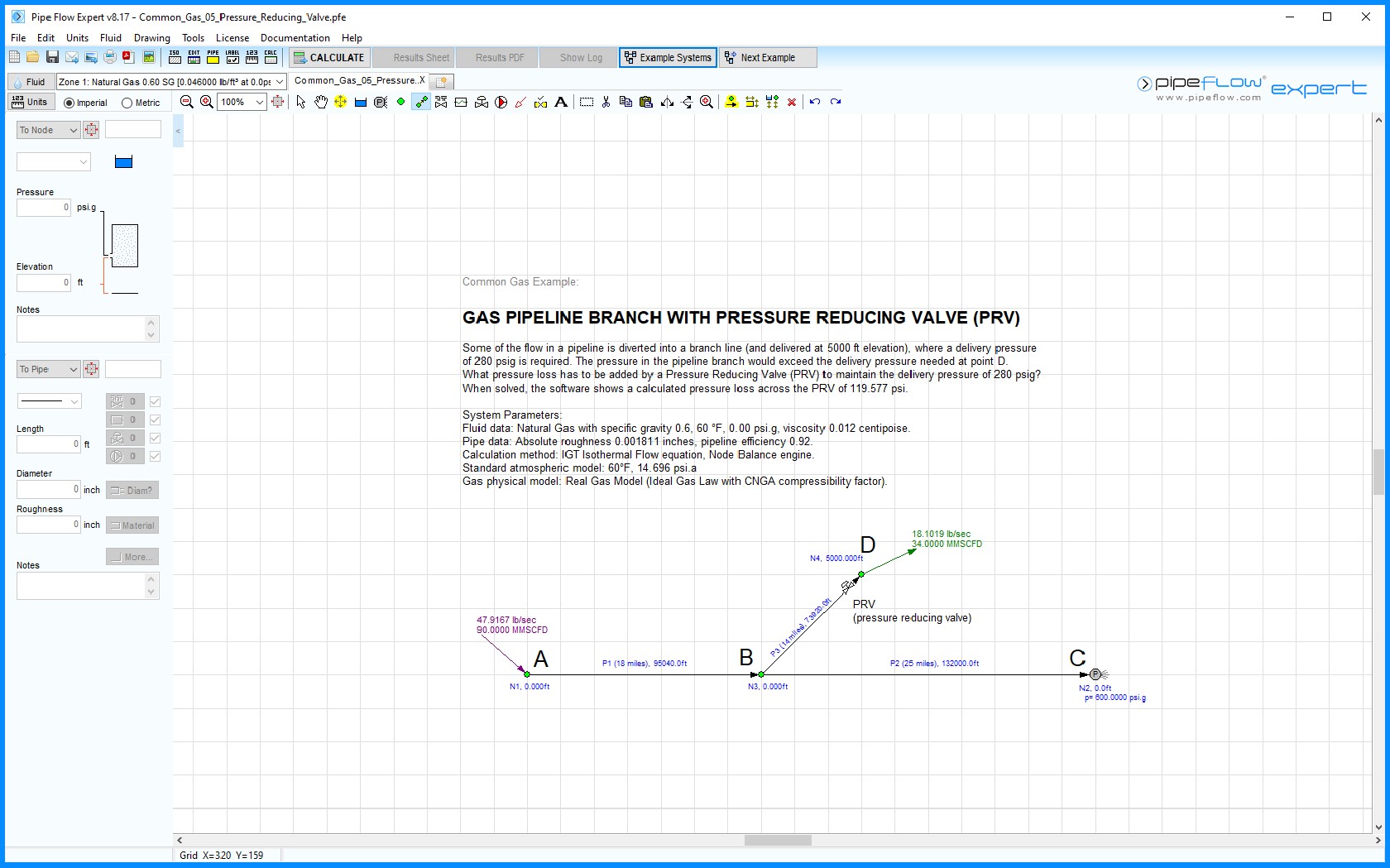Click the printer icon
Screen dimensions: 1390x868
109,57
